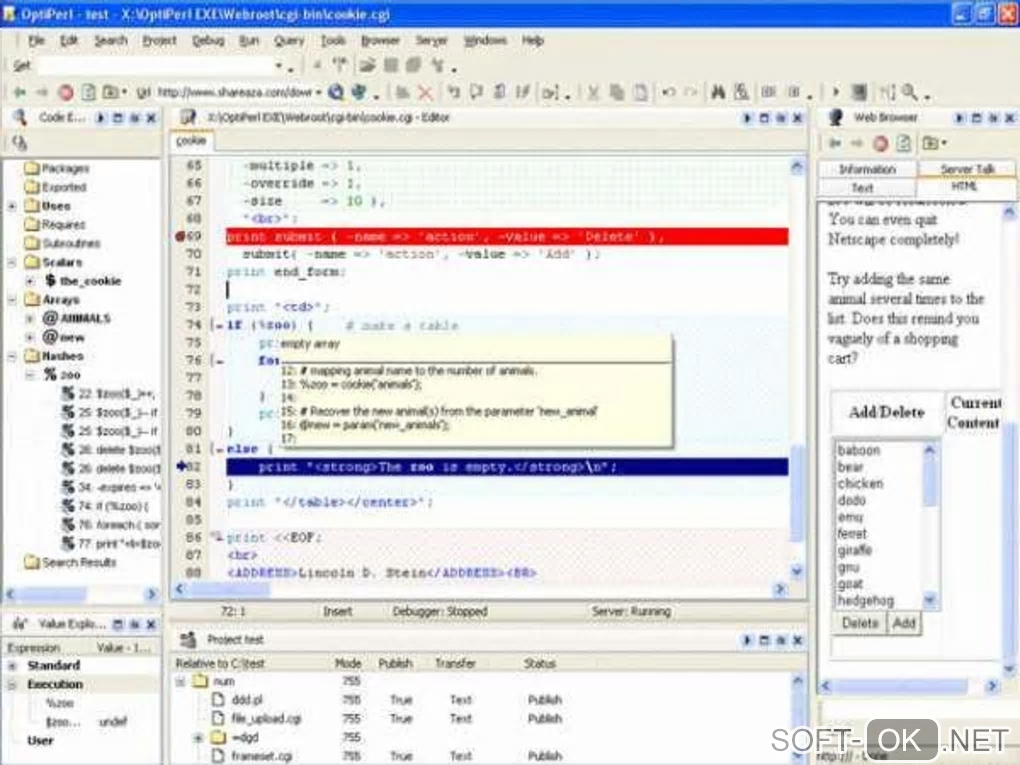This screenshot has height=765, width=1020.
Task: Click Stop icon in Web Browser panel
Action: point(880,143)
